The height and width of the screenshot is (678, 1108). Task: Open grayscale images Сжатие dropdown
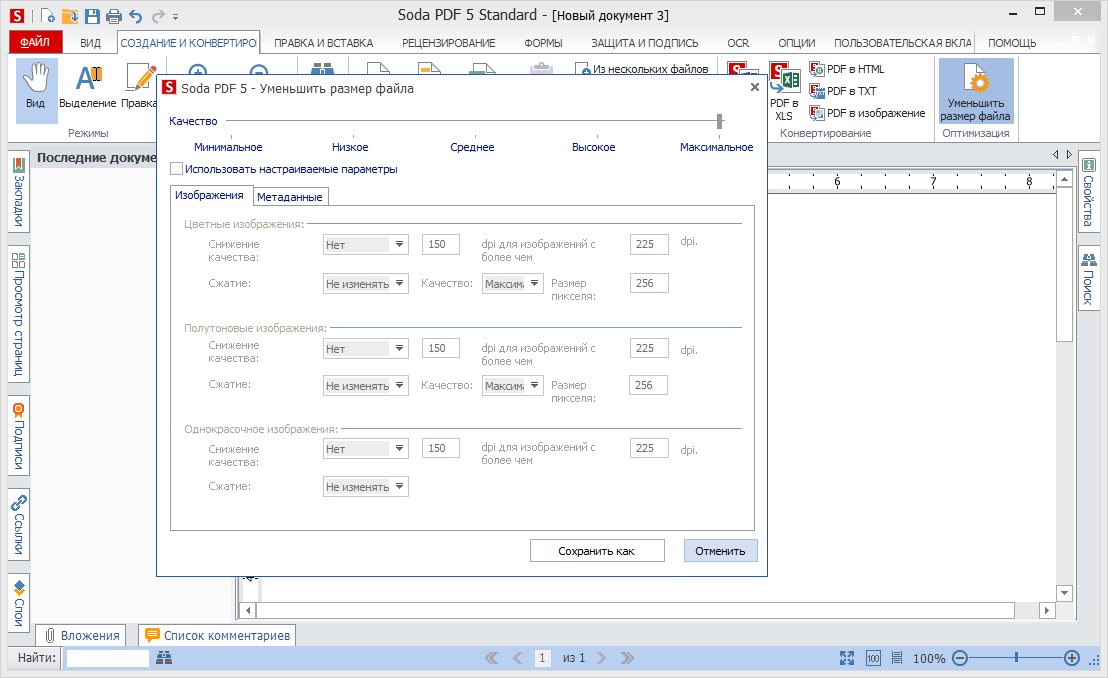coord(365,385)
